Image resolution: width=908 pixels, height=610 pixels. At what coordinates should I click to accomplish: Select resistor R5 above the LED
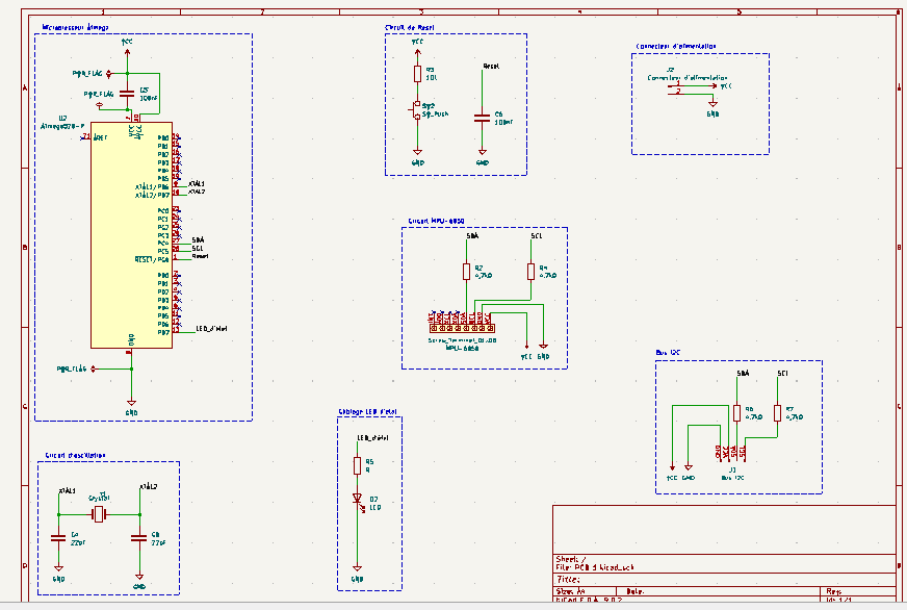click(x=357, y=465)
